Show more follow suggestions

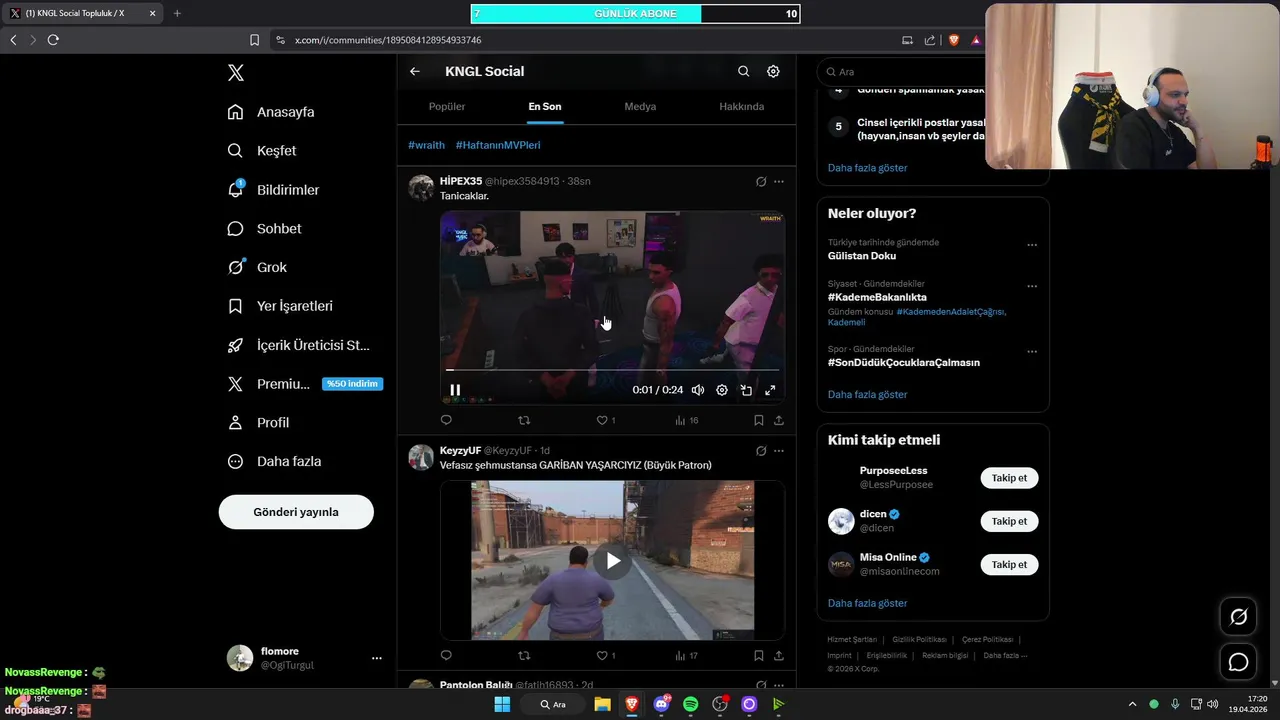click(x=867, y=604)
